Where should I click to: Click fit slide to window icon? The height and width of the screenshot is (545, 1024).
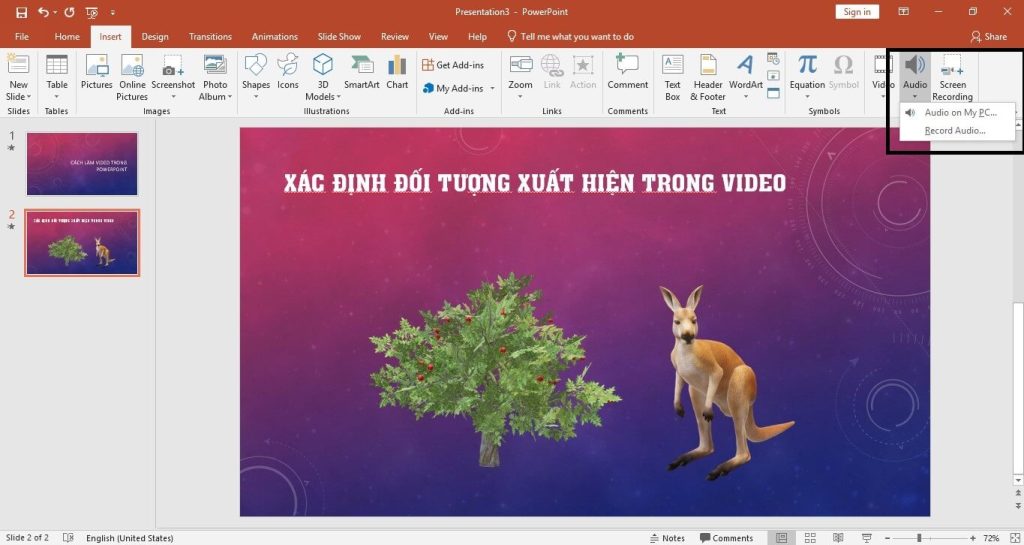click(x=1014, y=538)
